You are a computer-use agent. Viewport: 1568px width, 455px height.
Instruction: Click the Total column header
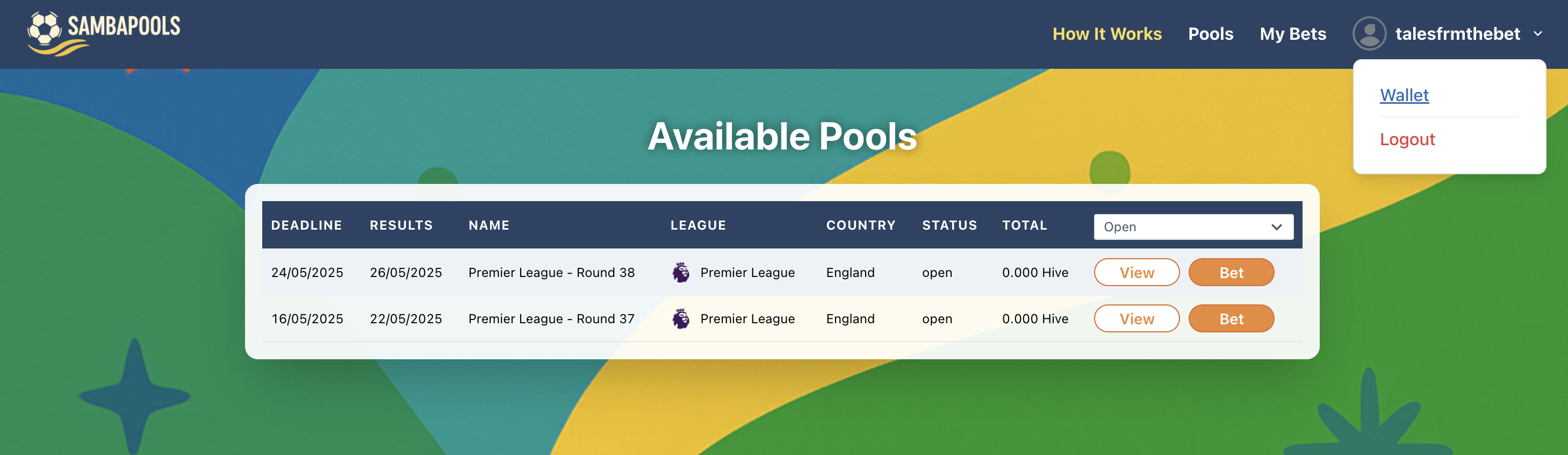coord(1024,225)
